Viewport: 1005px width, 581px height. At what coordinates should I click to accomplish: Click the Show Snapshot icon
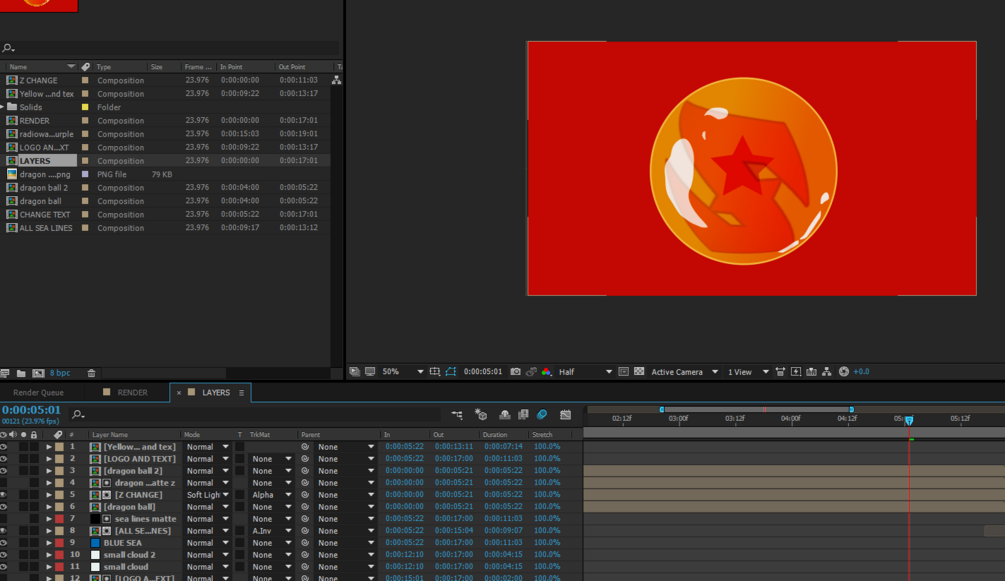click(531, 372)
